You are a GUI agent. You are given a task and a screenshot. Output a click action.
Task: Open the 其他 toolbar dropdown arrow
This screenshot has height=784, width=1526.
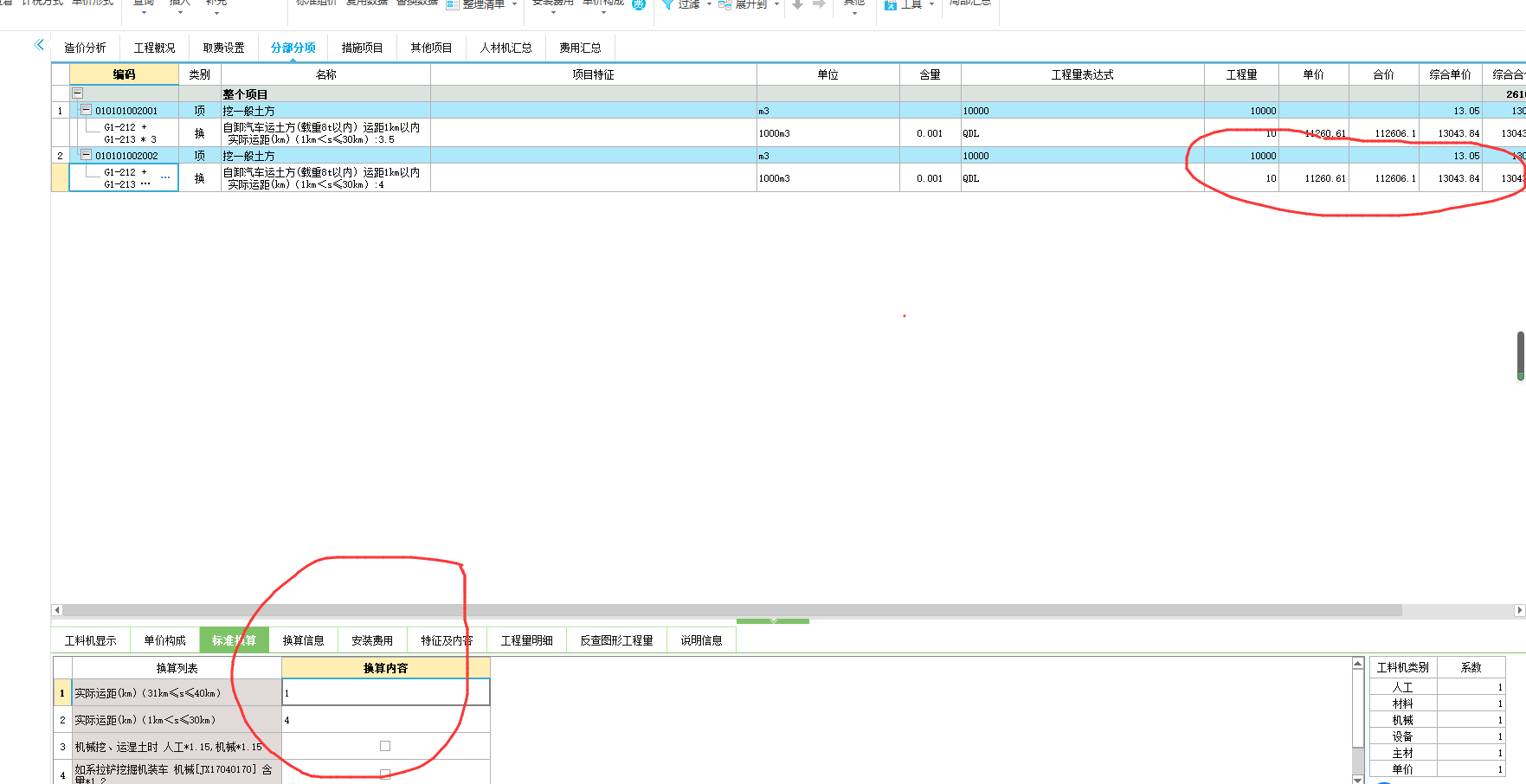[x=853, y=13]
